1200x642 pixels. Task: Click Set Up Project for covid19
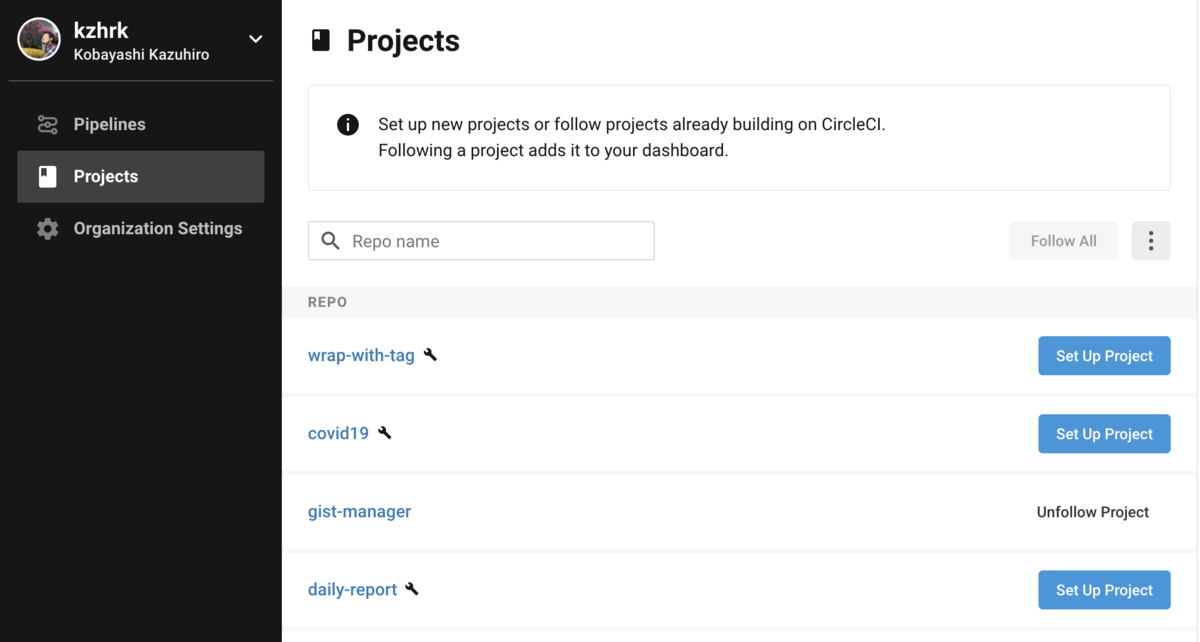point(1104,434)
